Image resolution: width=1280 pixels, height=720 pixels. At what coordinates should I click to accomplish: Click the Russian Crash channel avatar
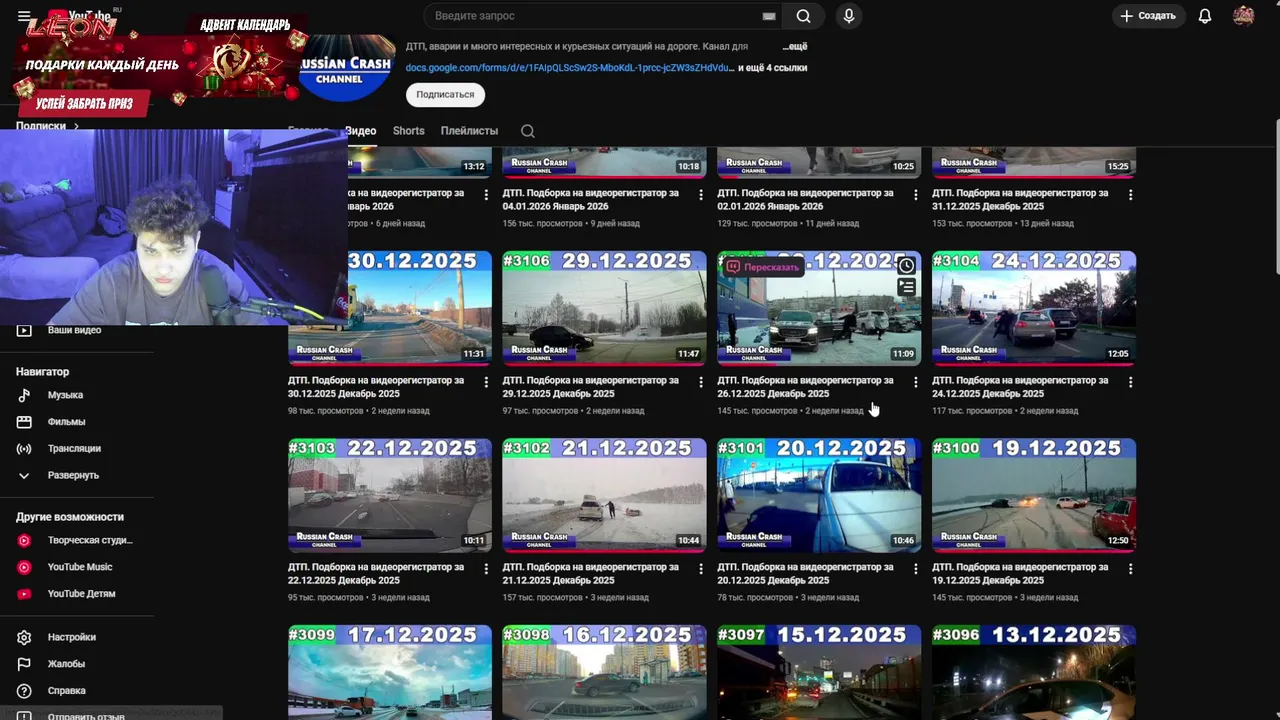(347, 68)
